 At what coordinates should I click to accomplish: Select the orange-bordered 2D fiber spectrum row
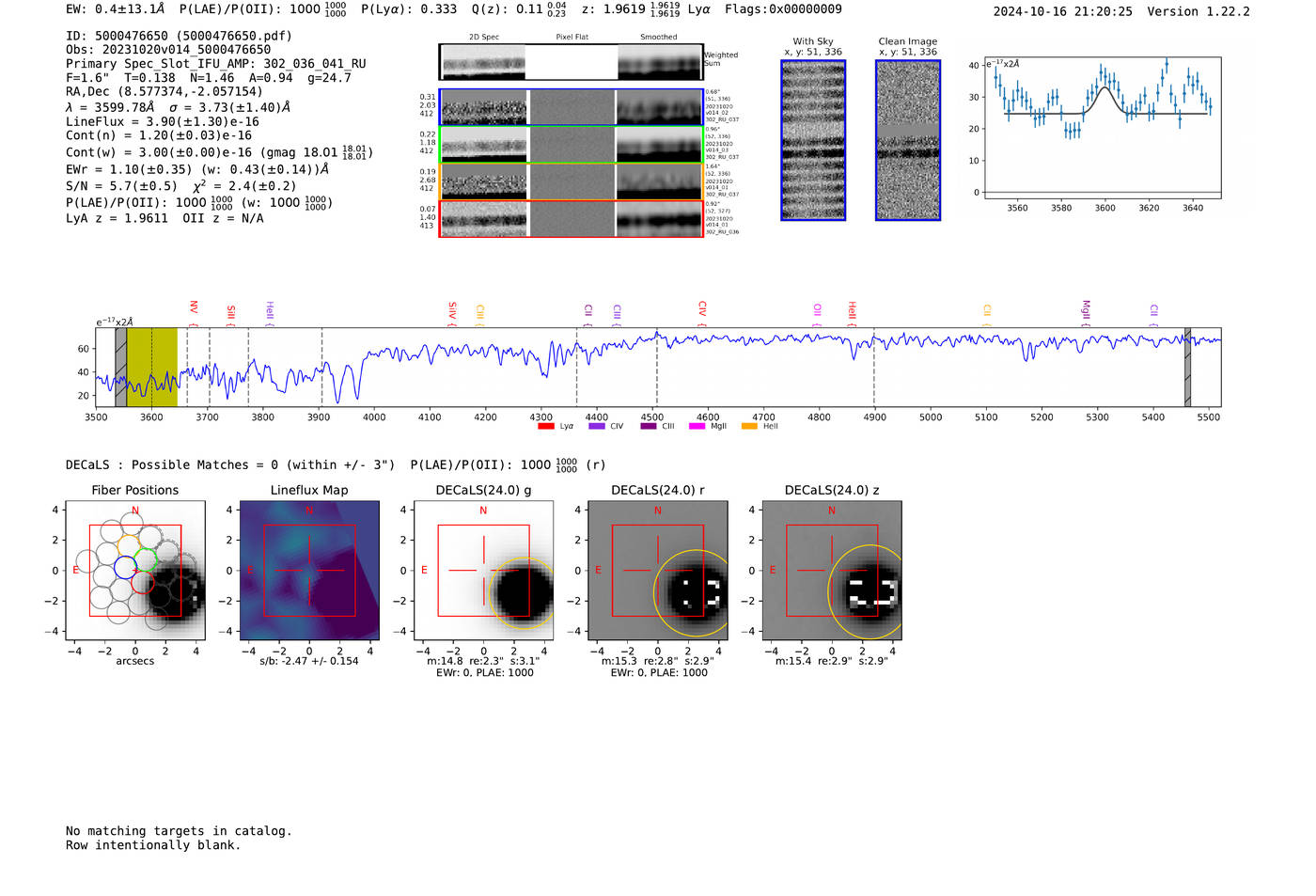[x=571, y=181]
